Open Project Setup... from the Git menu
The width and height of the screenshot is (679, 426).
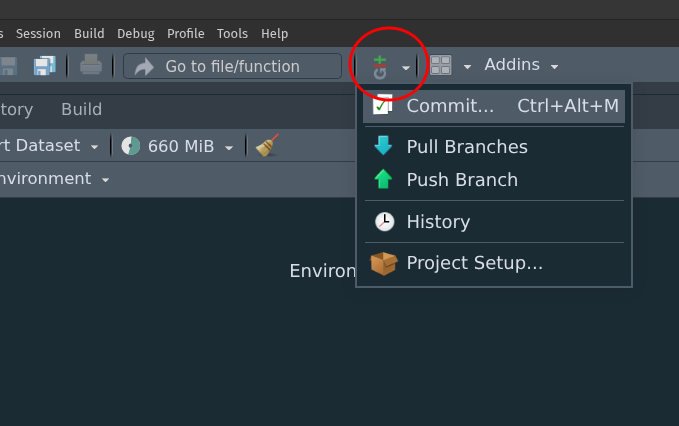[474, 264]
